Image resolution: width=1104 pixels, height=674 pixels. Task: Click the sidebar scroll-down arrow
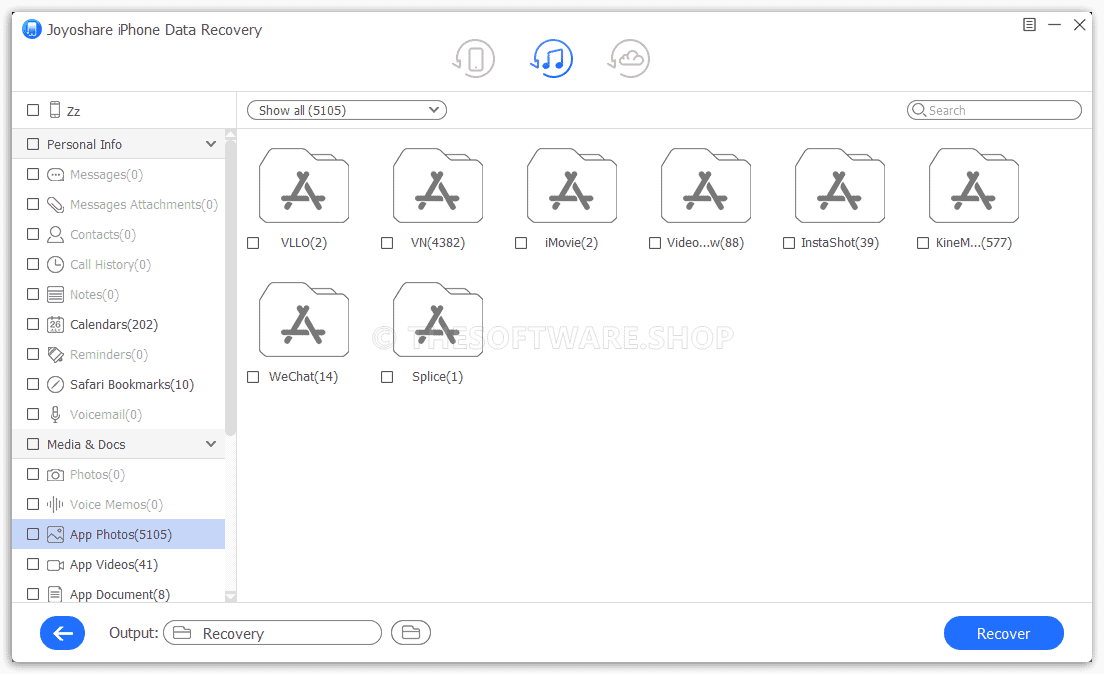click(x=230, y=597)
